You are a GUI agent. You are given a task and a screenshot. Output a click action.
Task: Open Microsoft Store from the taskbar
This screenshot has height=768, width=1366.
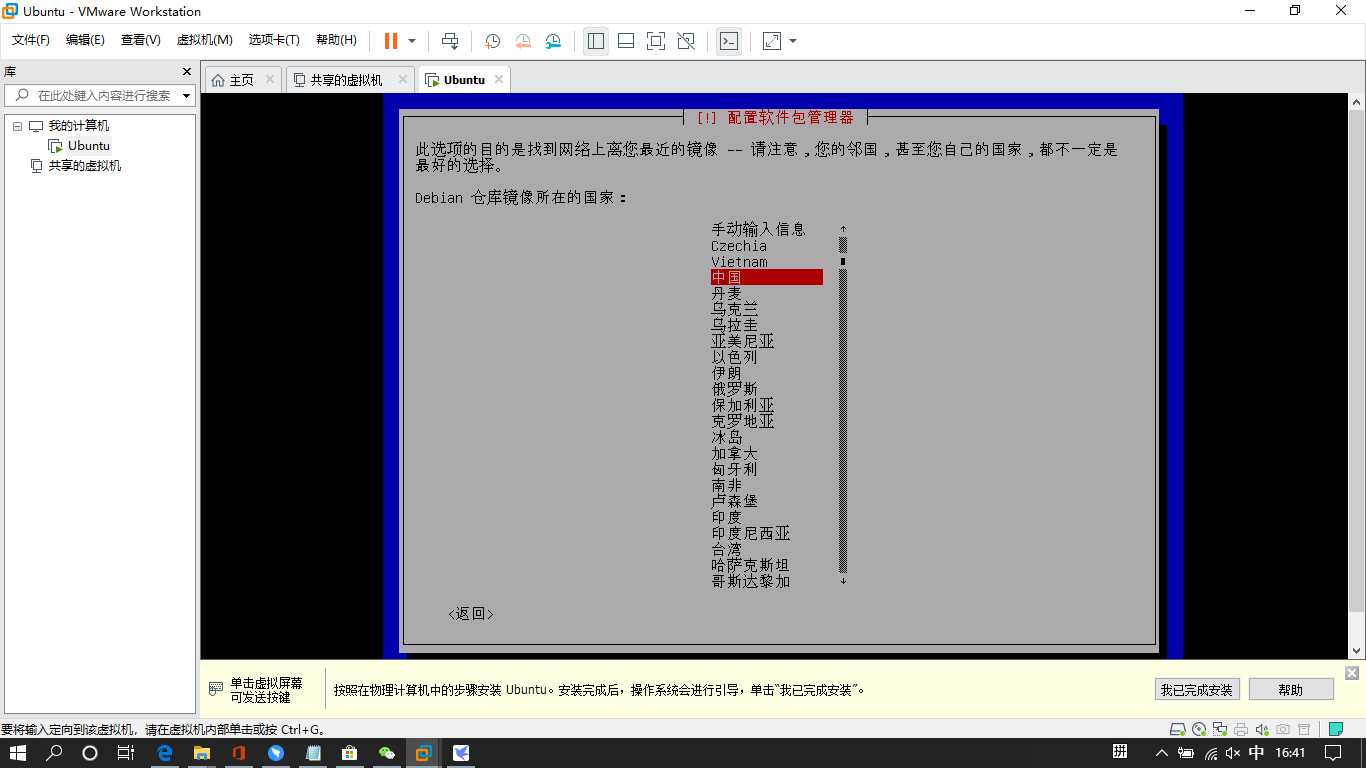point(349,753)
